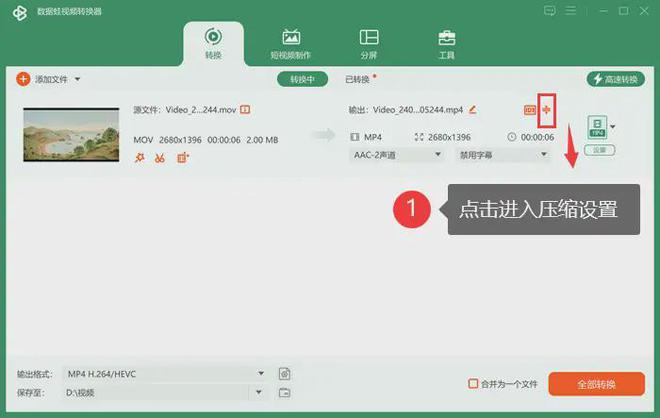This screenshot has height=418, width=660.
Task: Open compression settings icon
Action: click(546, 110)
